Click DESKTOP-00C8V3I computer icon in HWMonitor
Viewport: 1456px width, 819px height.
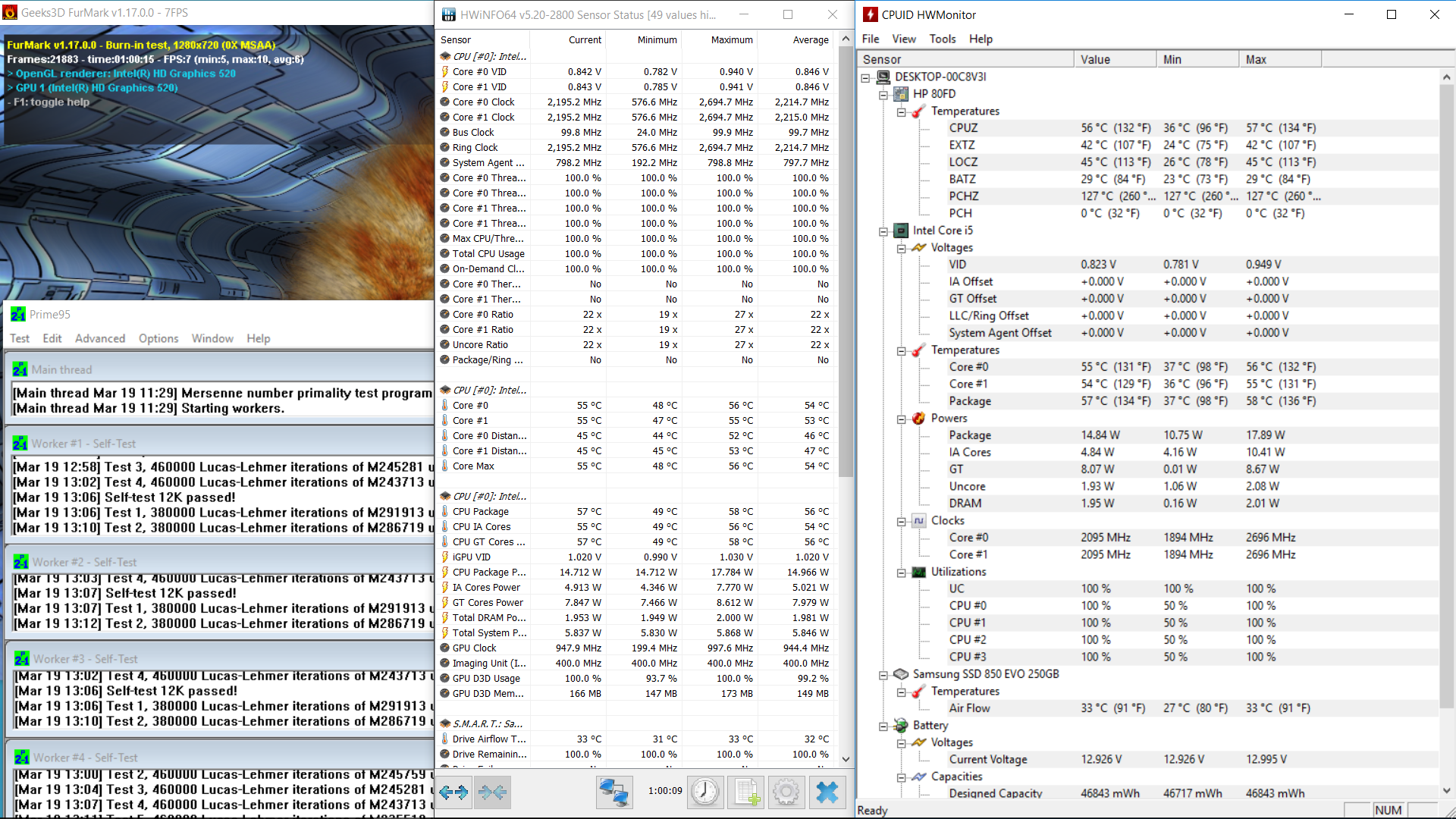(x=883, y=77)
